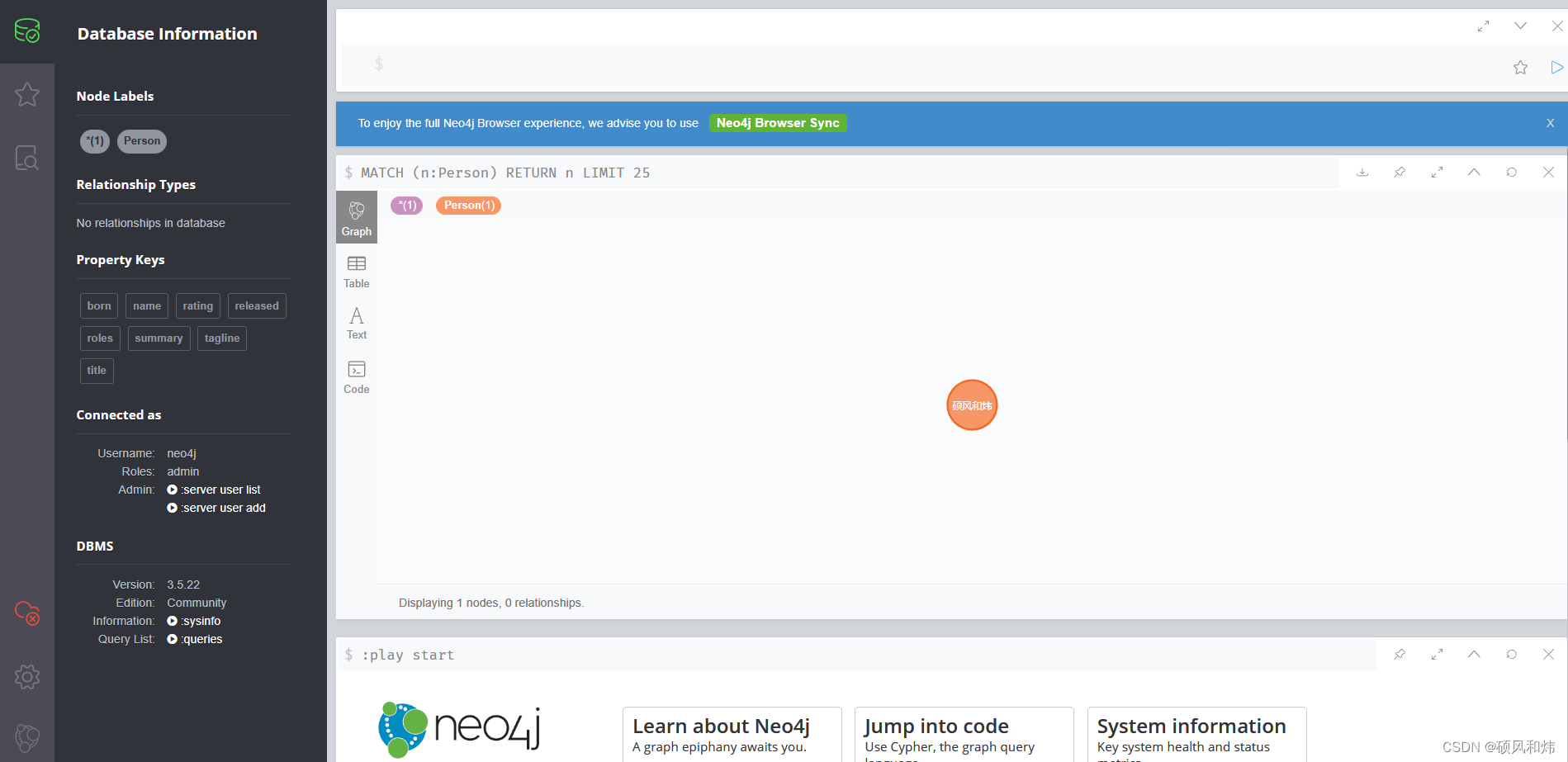
Task: Open the Jump into code card
Action: tap(964, 734)
